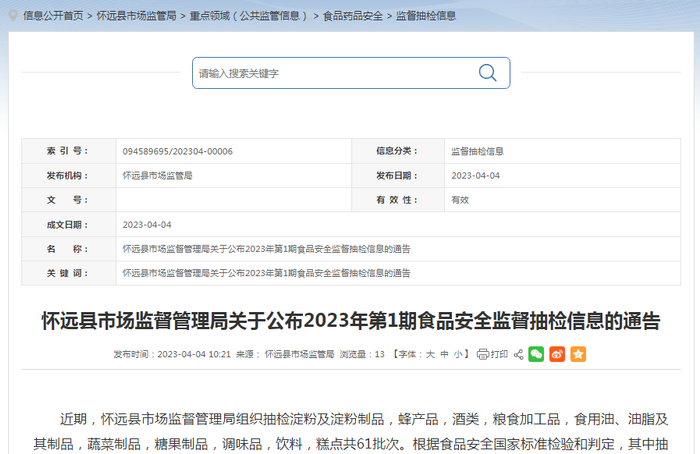Open 食品药品安全 breadcrumb link
700x454 pixels.
pyautogui.click(x=353, y=16)
